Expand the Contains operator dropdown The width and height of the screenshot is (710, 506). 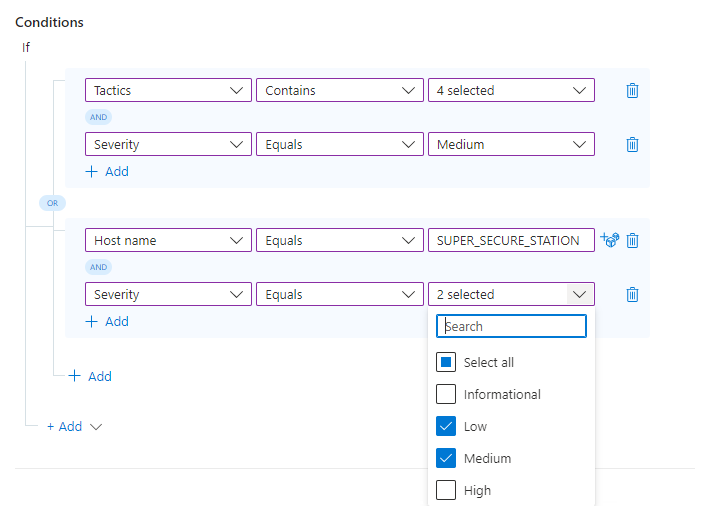click(339, 91)
